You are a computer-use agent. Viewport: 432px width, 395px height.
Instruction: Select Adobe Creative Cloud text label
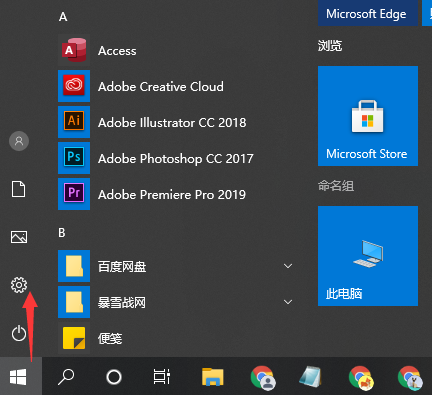point(161,87)
